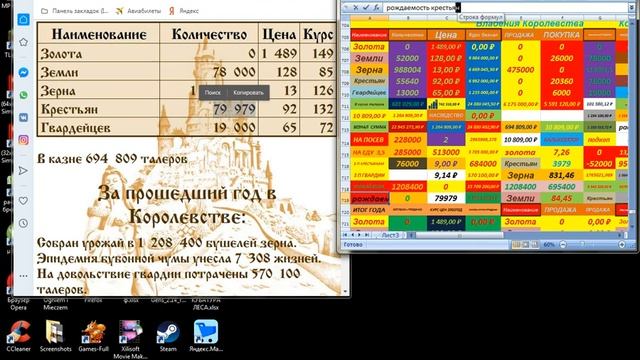Choose Поиск in the selection popup
640x360 pixels.
pyautogui.click(x=212, y=93)
